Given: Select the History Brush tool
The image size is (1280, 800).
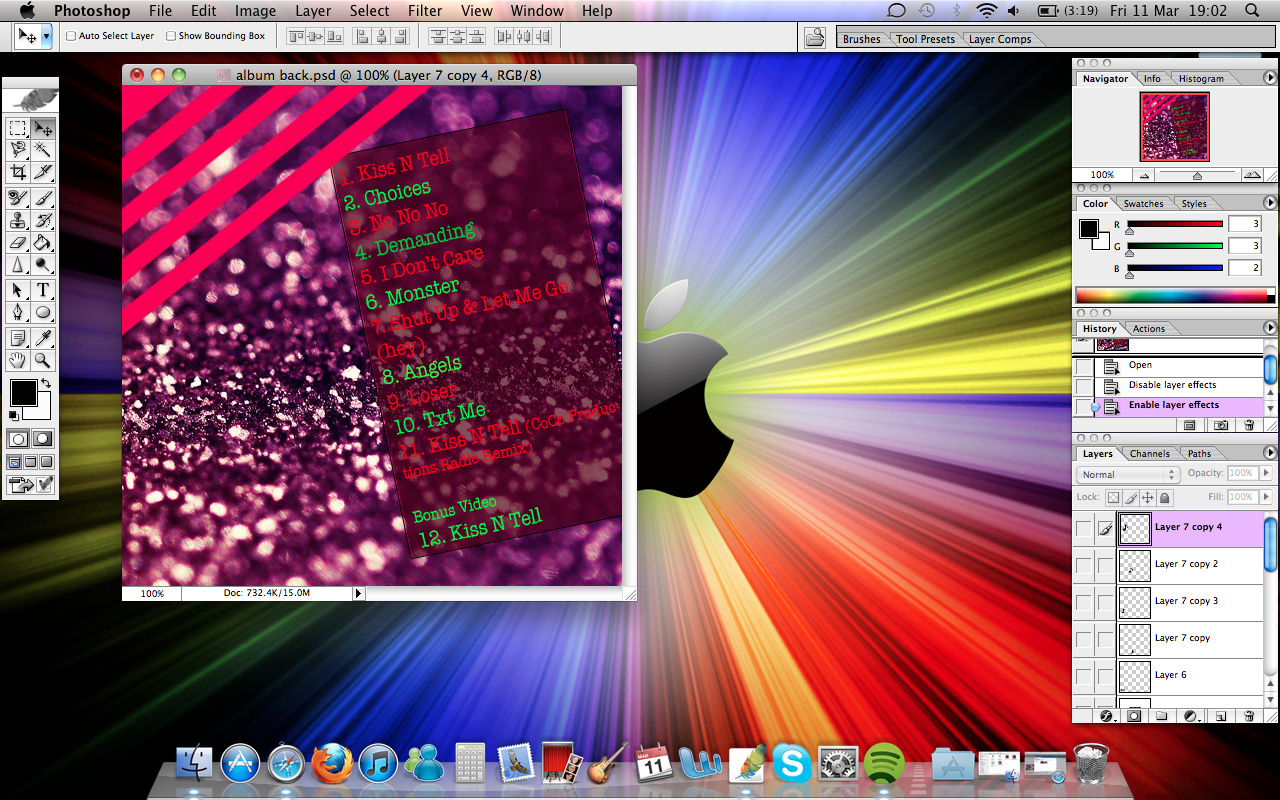Looking at the screenshot, I should 43,220.
